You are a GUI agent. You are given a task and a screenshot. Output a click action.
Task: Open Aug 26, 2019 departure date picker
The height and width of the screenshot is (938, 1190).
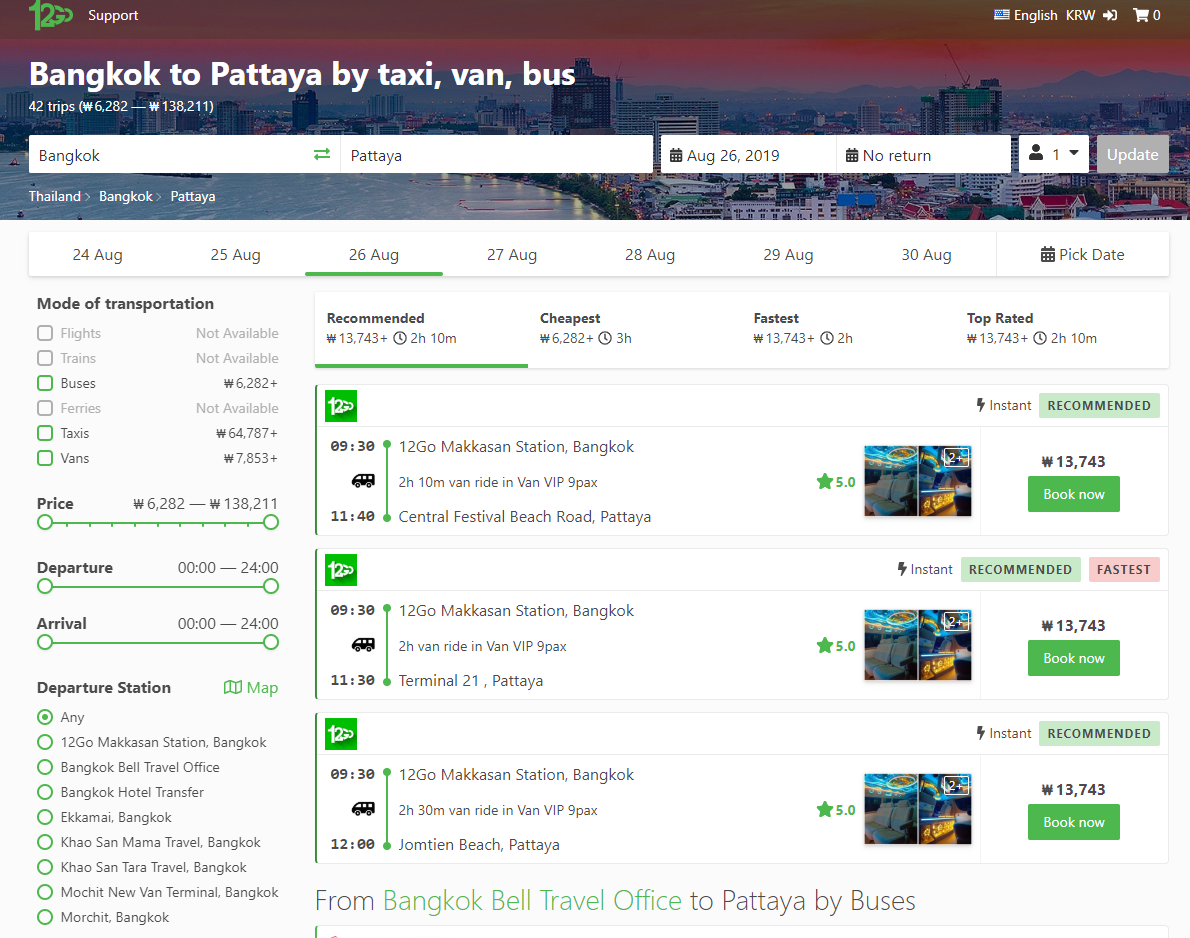[x=748, y=155]
